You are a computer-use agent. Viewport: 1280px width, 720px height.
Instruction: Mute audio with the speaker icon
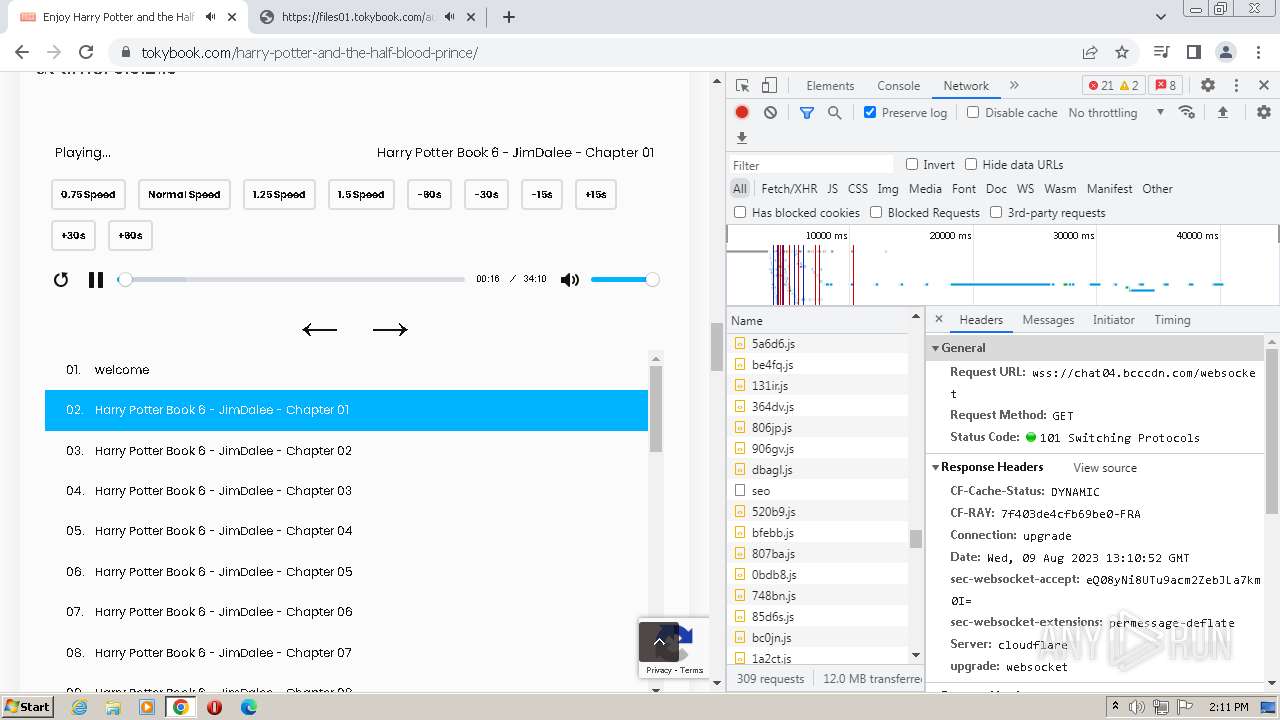[x=570, y=280]
